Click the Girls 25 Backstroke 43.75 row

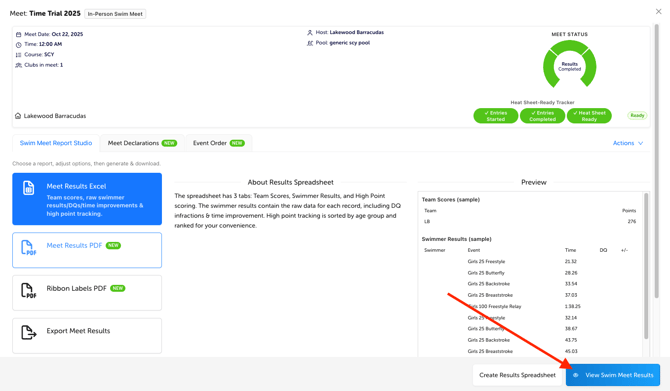click(531, 340)
